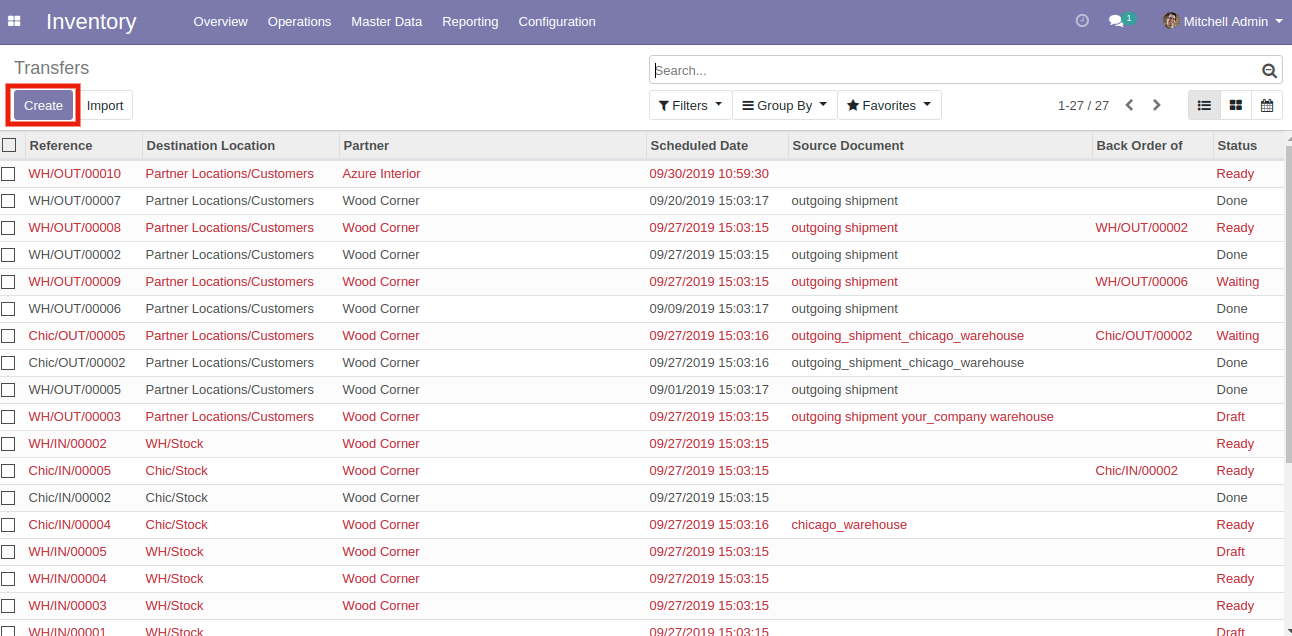Select the Chic/IN/00004 row checkbox
The height and width of the screenshot is (636, 1292).
tap(9, 525)
